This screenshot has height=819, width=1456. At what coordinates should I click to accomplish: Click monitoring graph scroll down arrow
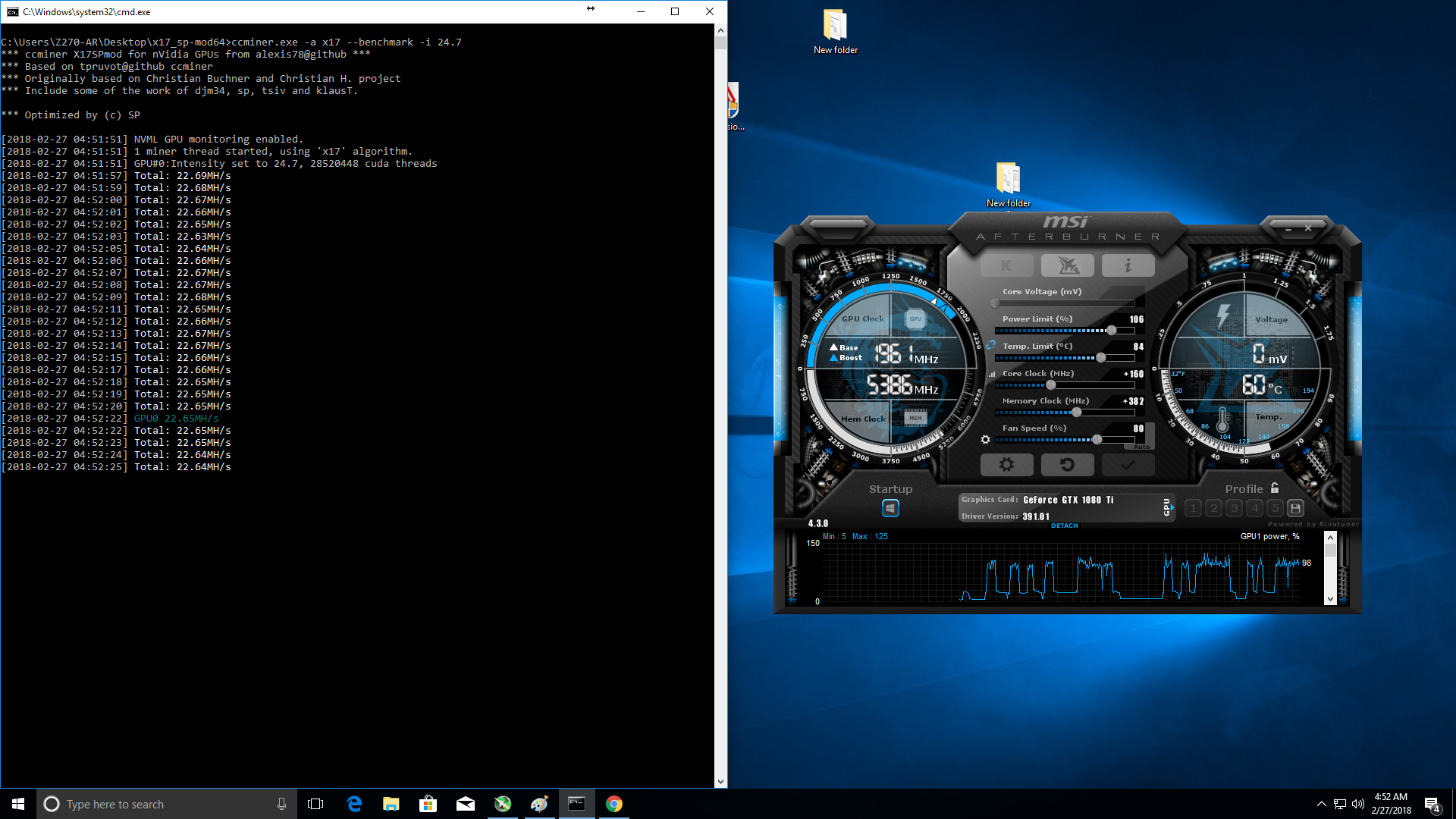[1330, 599]
